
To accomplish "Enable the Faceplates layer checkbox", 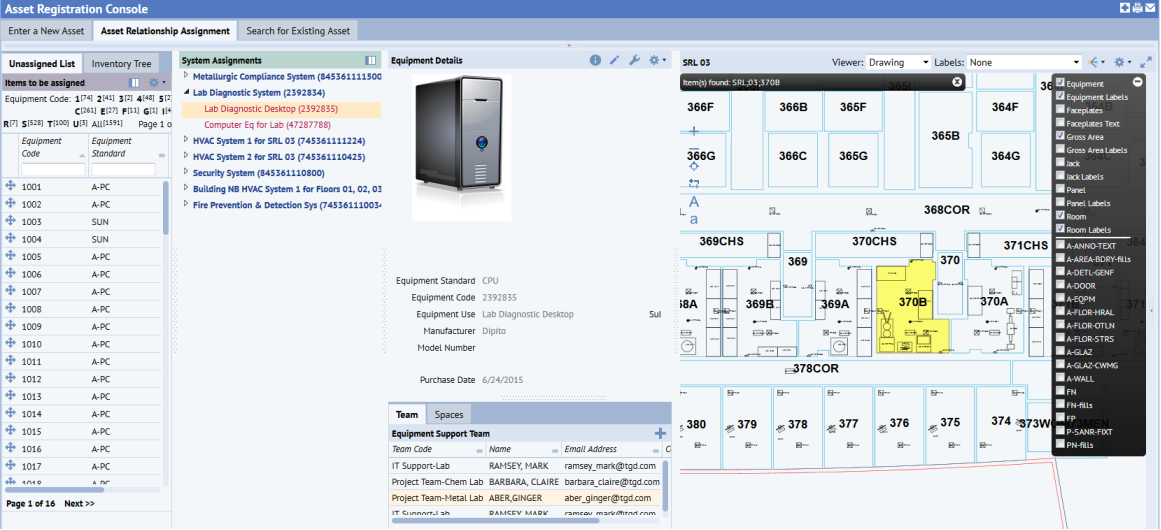I will (x=1061, y=110).
